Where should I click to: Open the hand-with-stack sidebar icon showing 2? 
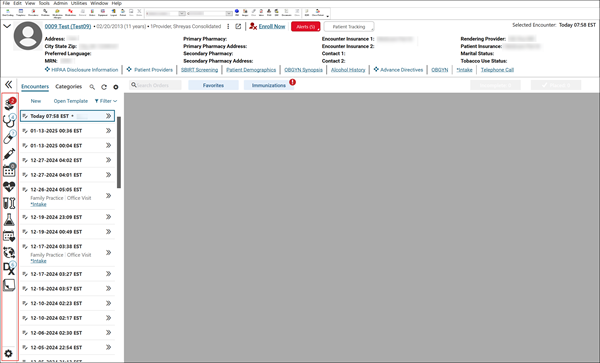coord(9,104)
